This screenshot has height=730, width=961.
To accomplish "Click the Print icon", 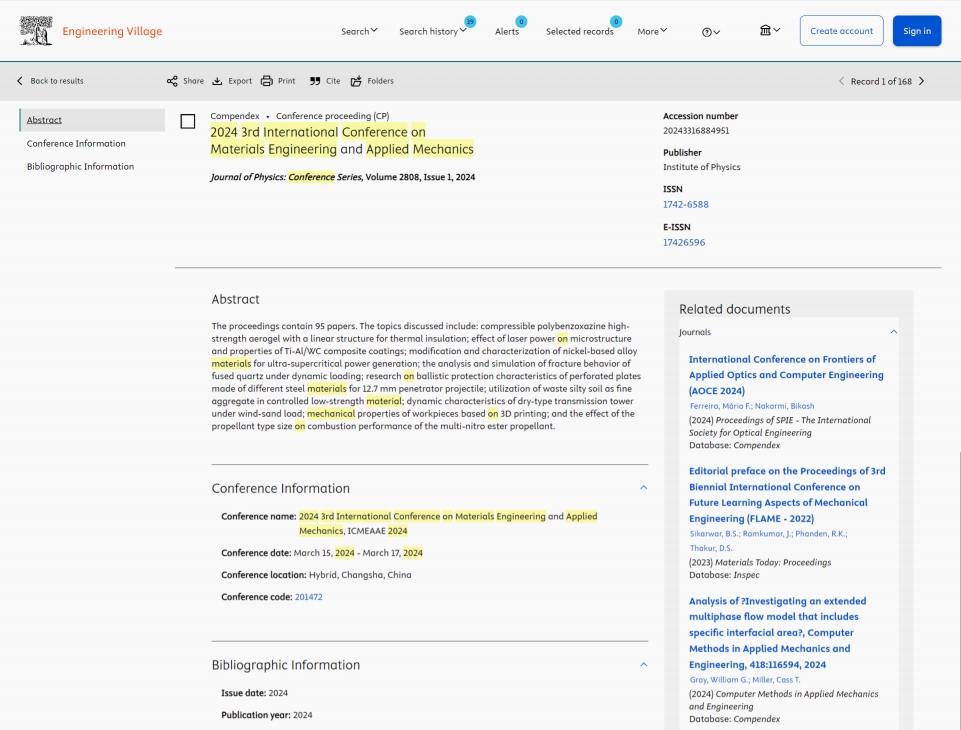I will pyautogui.click(x=267, y=81).
